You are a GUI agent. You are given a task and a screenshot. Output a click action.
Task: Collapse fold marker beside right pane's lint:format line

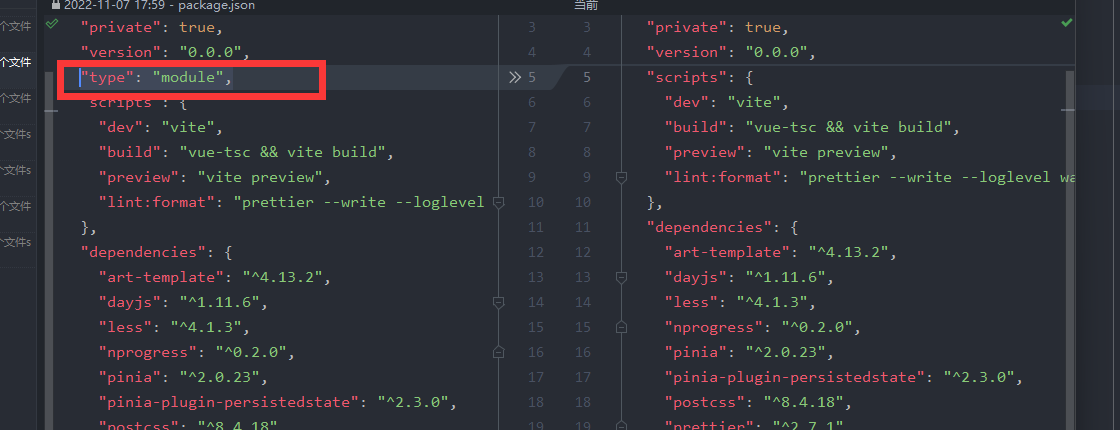click(x=621, y=177)
